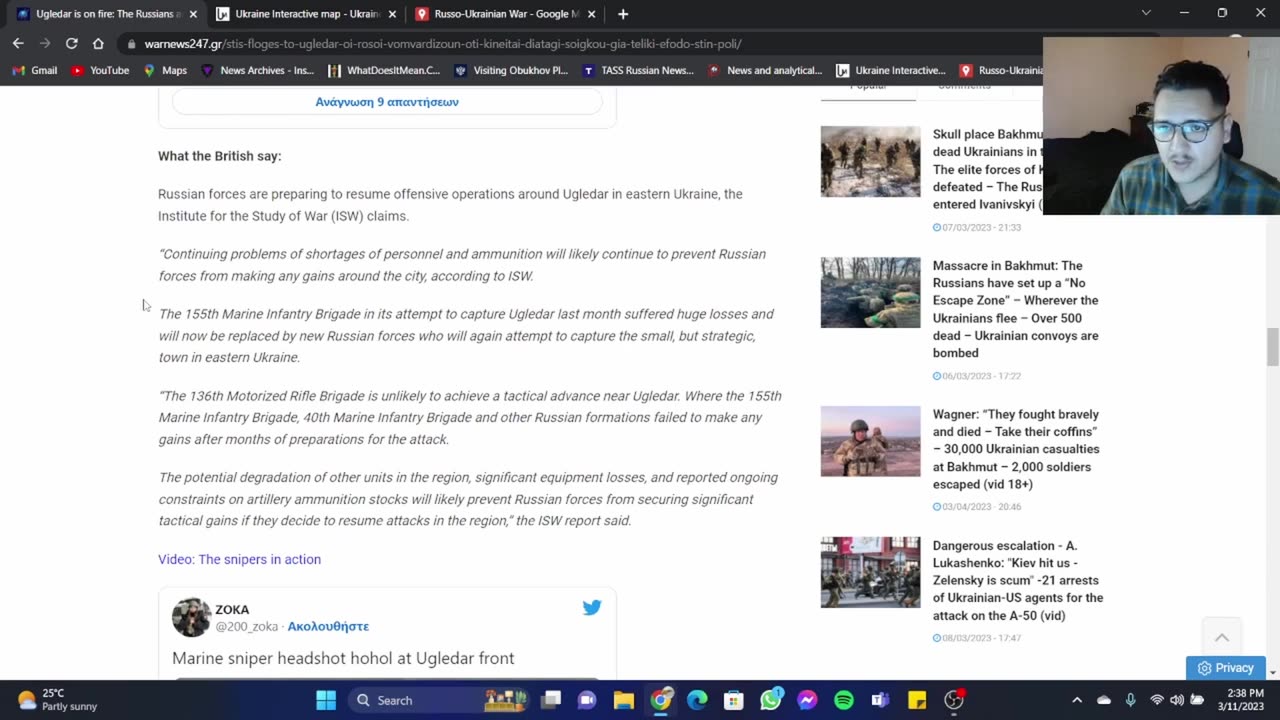
Task: Open the OneDrive cloud tray icon
Action: pos(1104,700)
